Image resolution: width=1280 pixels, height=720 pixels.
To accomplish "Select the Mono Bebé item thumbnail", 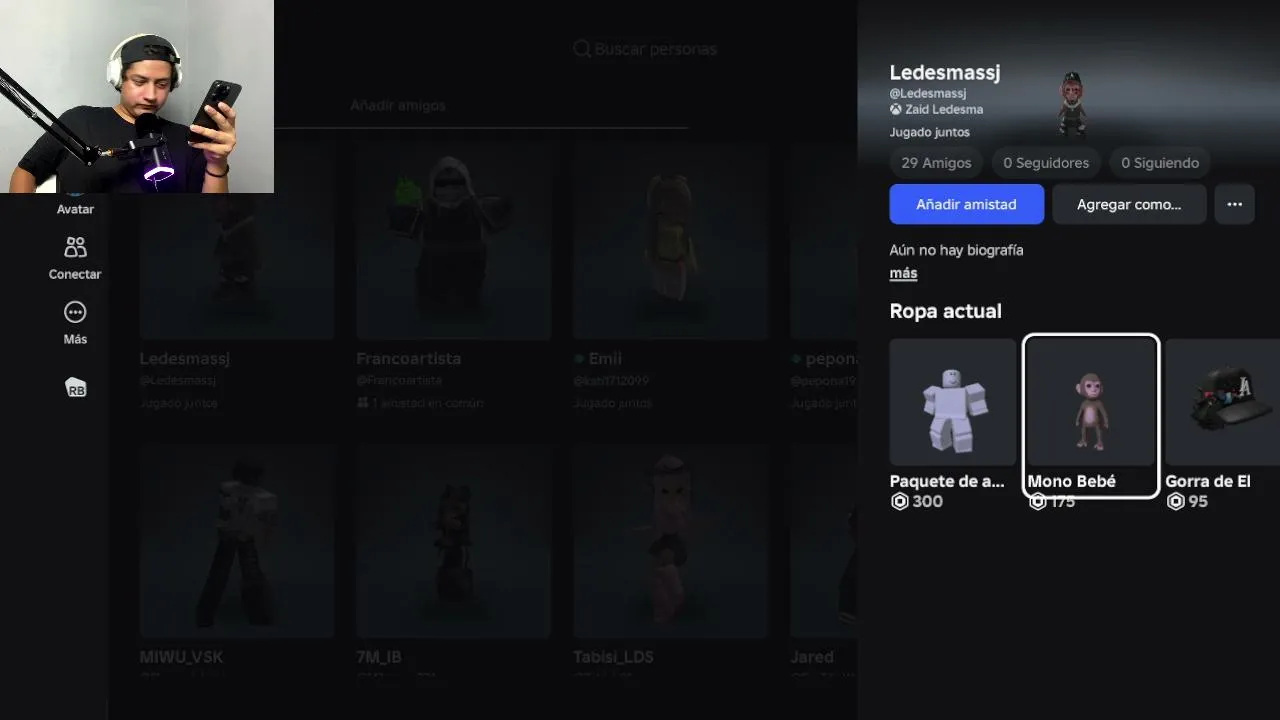I will [1091, 402].
